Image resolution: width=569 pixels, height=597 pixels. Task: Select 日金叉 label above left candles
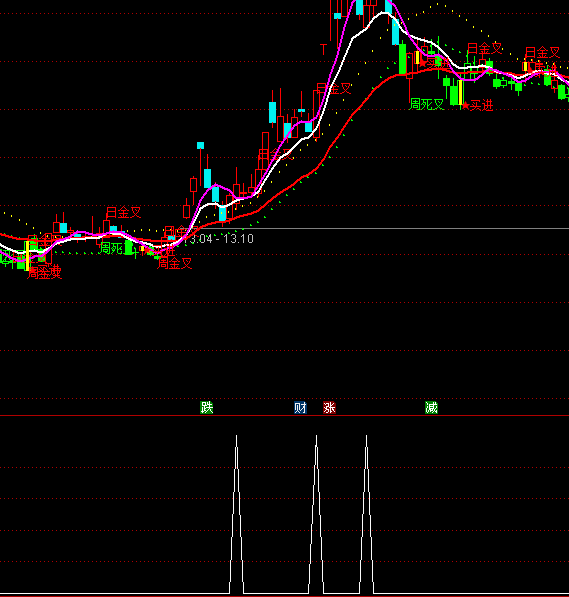click(x=124, y=212)
